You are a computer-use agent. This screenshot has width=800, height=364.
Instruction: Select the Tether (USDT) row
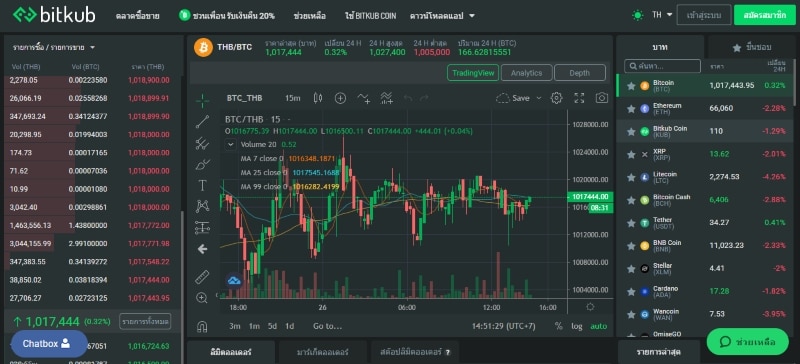705,223
